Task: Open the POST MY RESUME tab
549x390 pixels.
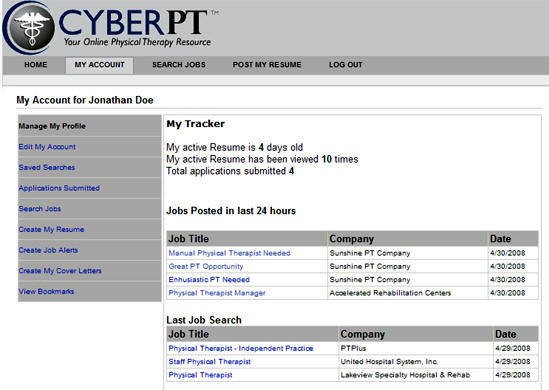Action: 267,65
